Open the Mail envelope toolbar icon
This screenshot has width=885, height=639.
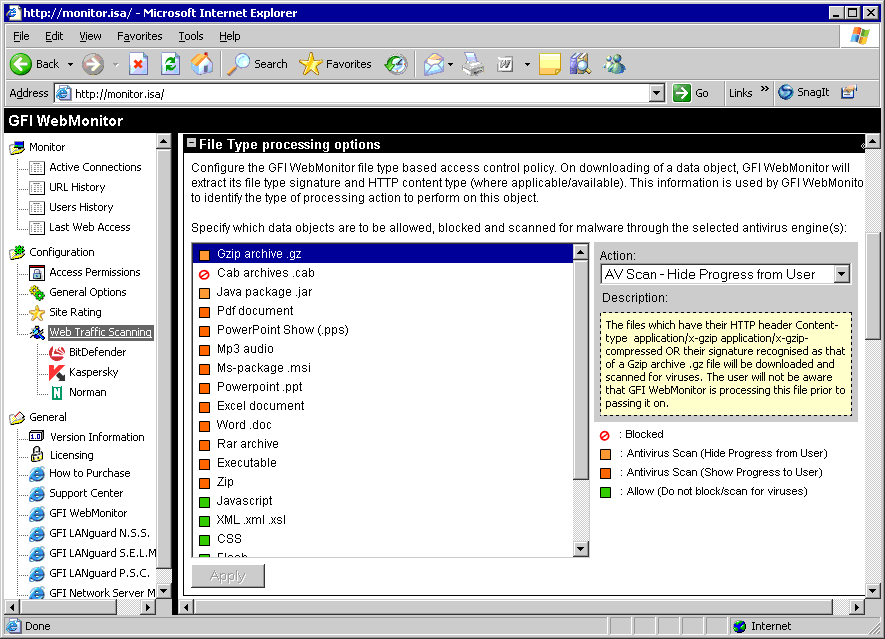click(433, 64)
